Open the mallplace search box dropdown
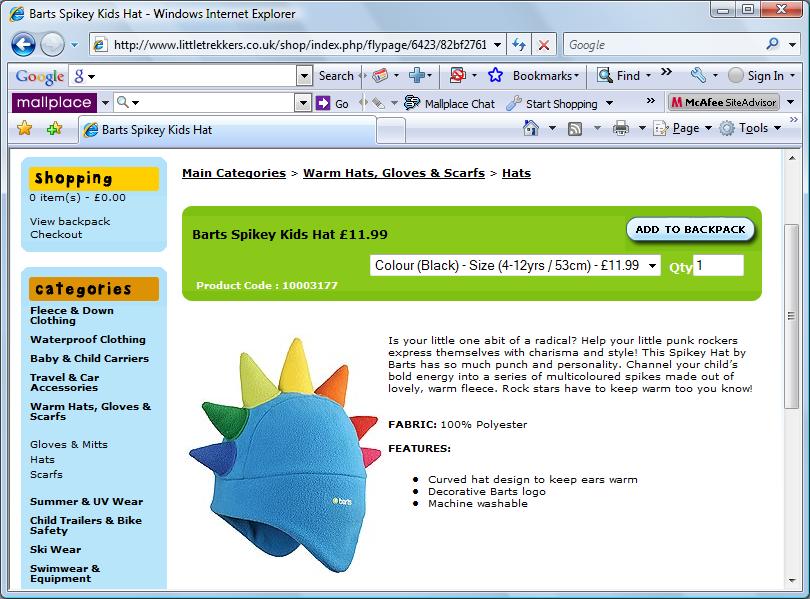The height and width of the screenshot is (599, 810). pyautogui.click(x=303, y=103)
